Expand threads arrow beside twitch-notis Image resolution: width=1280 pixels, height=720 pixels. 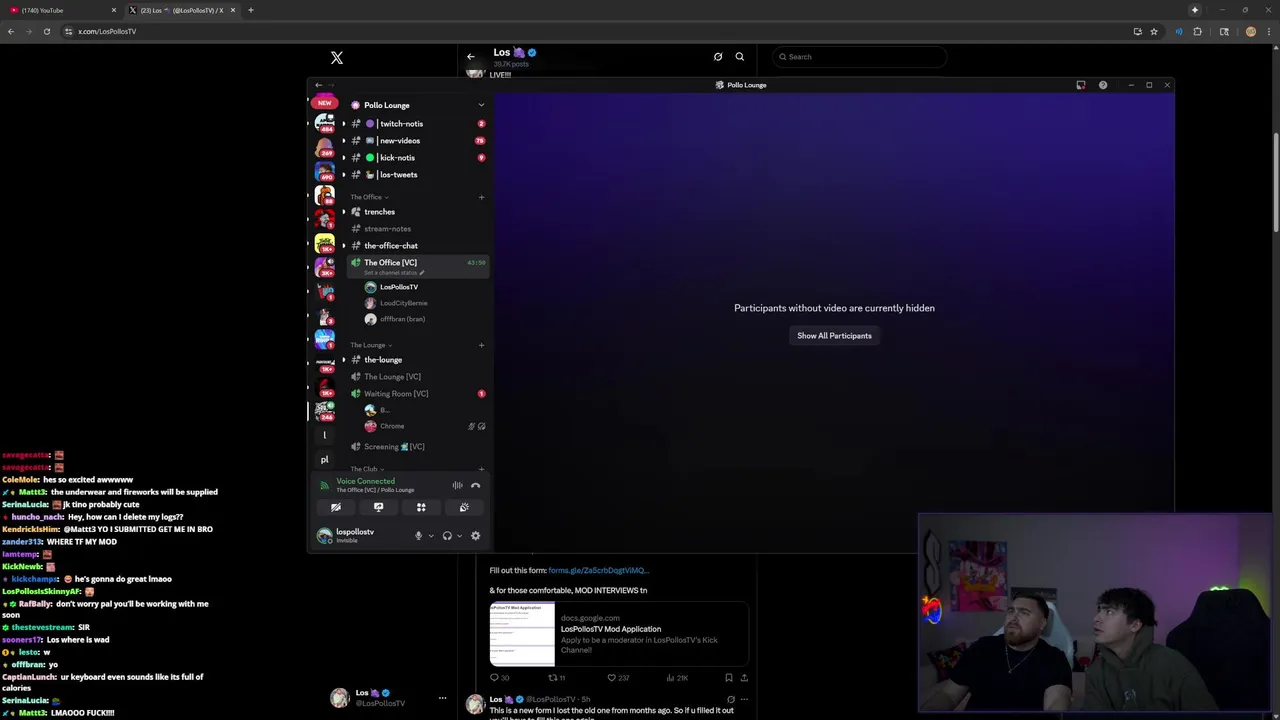coord(344,124)
